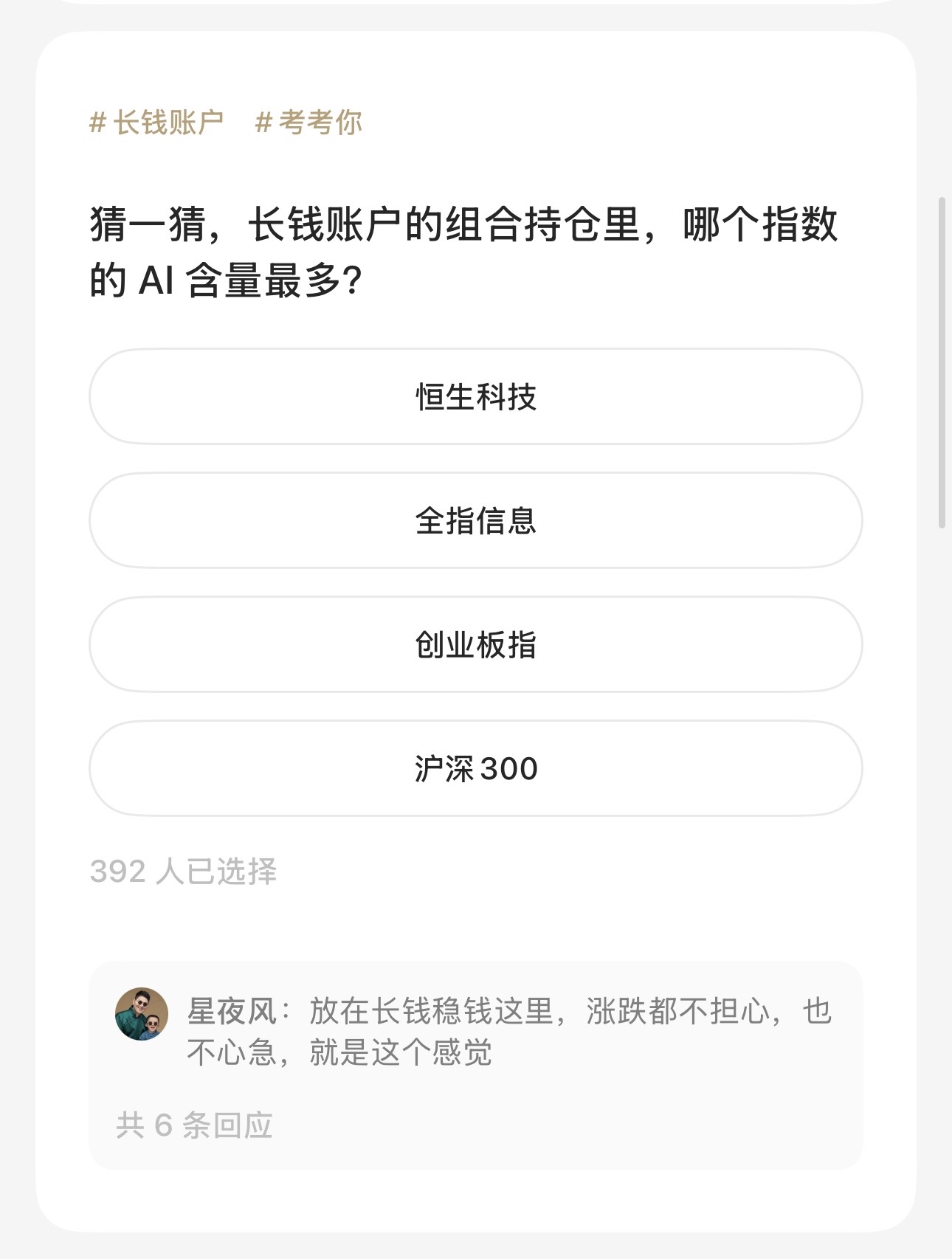Open the 考考你 hashtag topic
The image size is (952, 1259).
click(x=308, y=123)
